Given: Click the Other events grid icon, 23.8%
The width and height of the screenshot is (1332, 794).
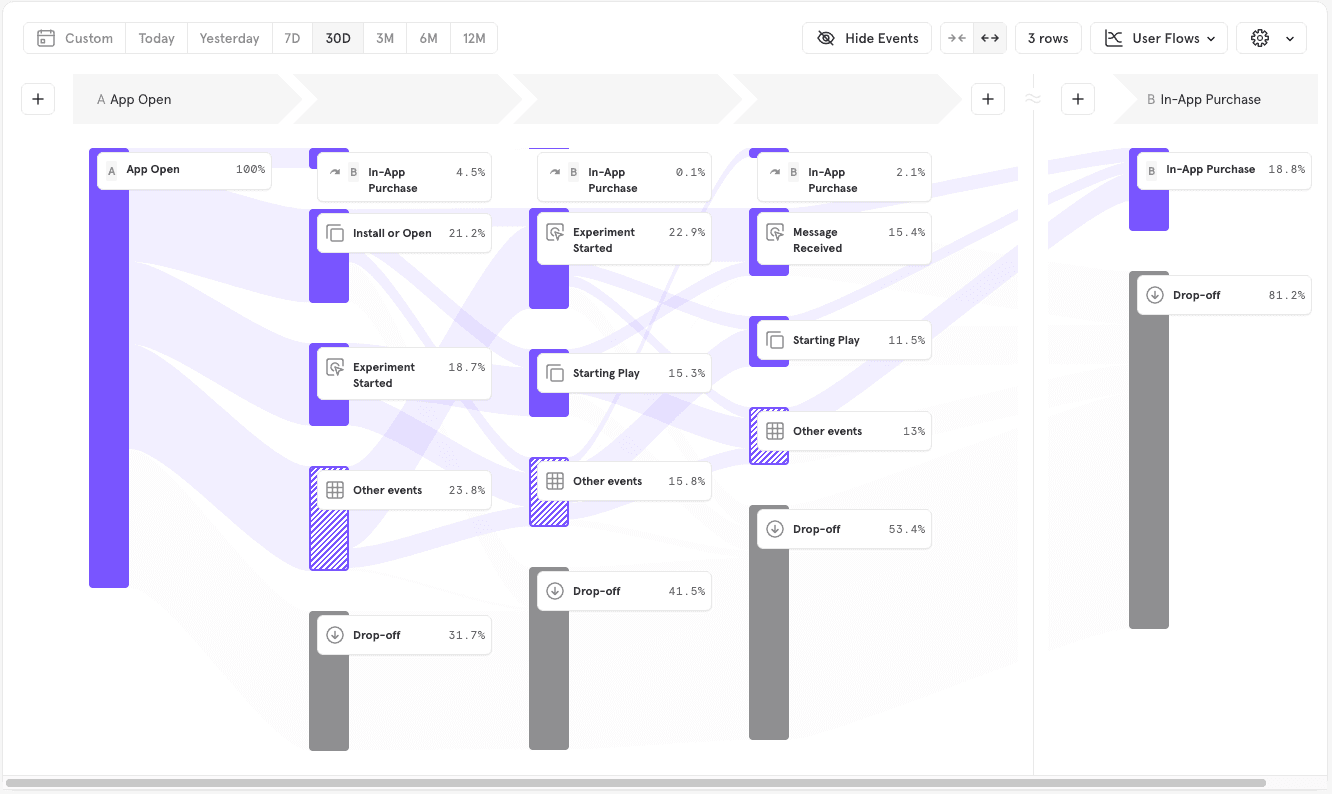Looking at the screenshot, I should [335, 490].
